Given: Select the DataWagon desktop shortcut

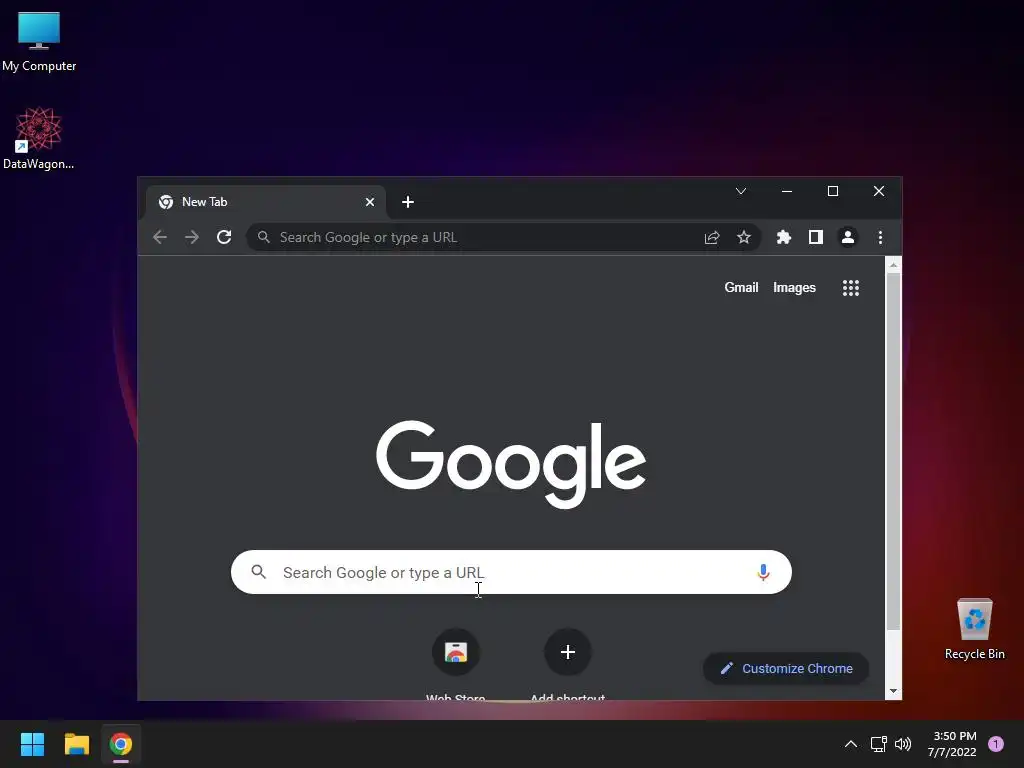Looking at the screenshot, I should point(39,138).
